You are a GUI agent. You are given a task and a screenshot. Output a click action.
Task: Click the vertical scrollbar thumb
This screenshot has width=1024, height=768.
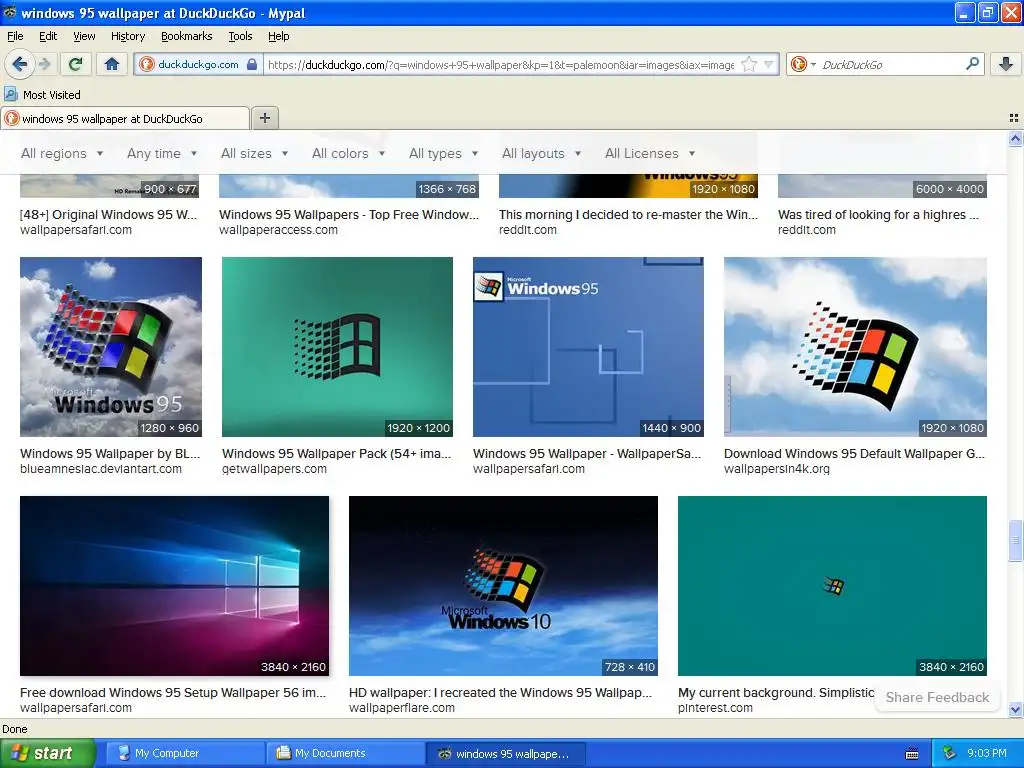pos(1015,540)
